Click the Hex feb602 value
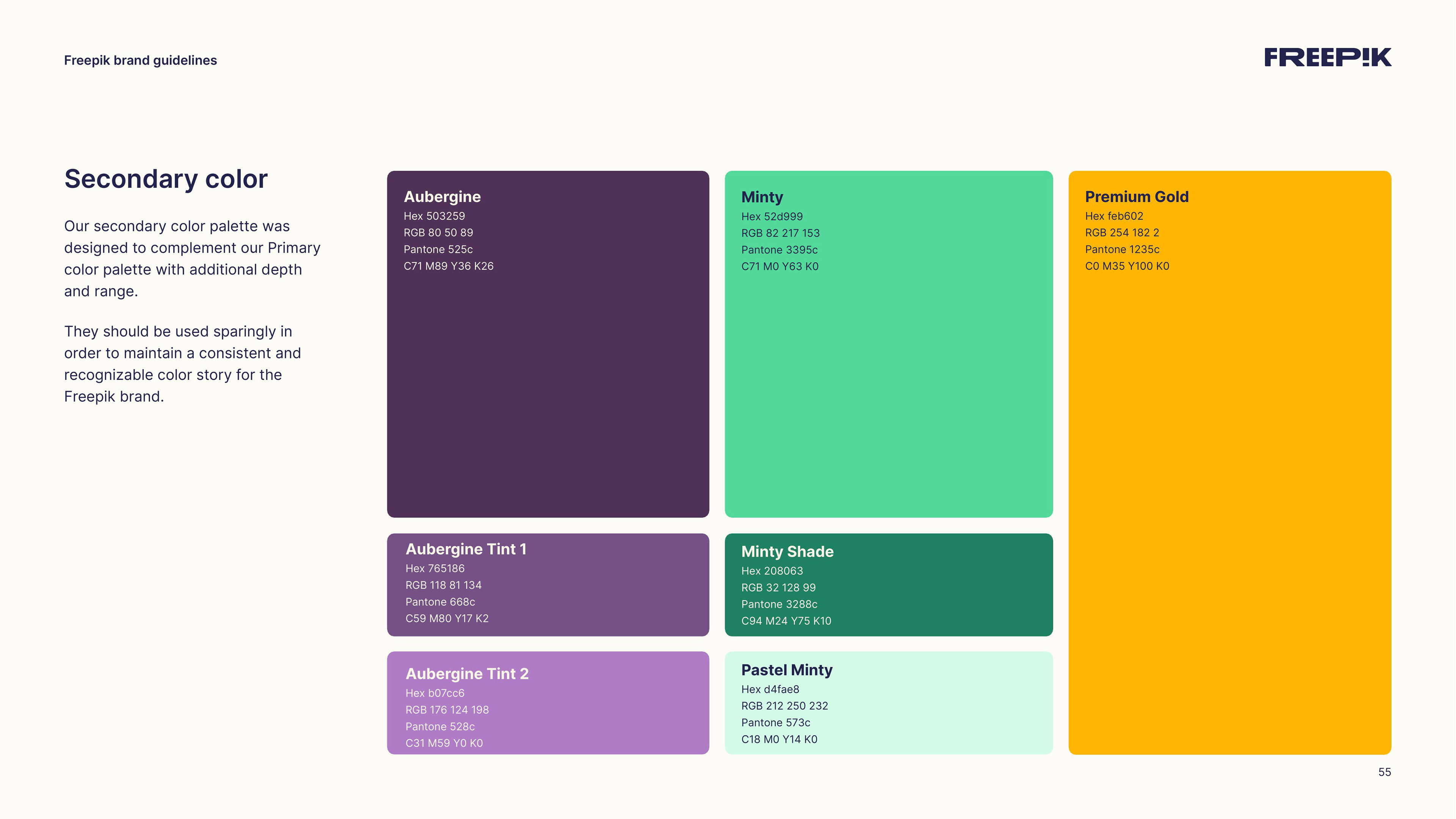Image resolution: width=1456 pixels, height=819 pixels. pos(1114,216)
